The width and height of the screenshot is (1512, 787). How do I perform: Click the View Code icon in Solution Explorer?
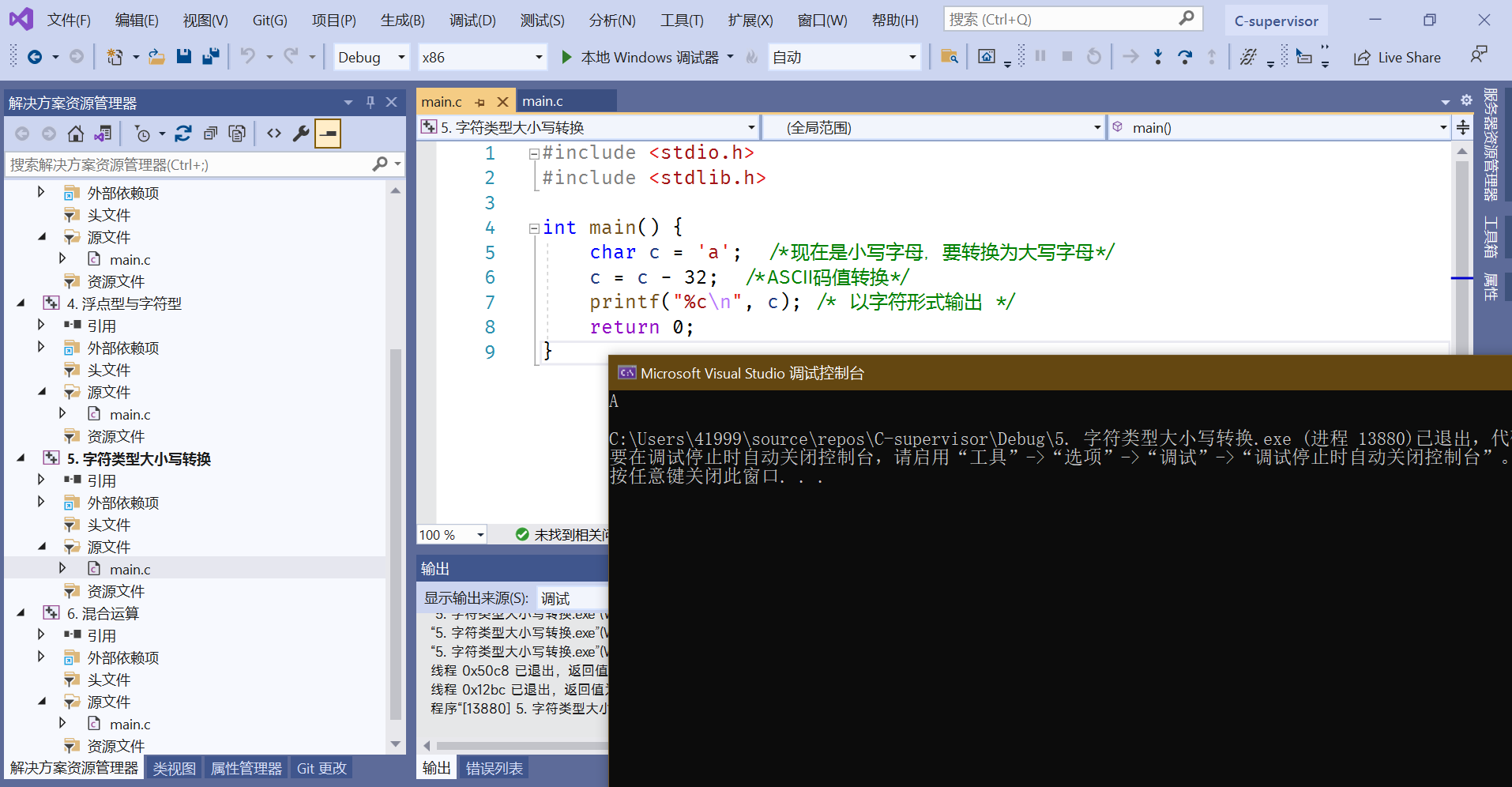[274, 134]
